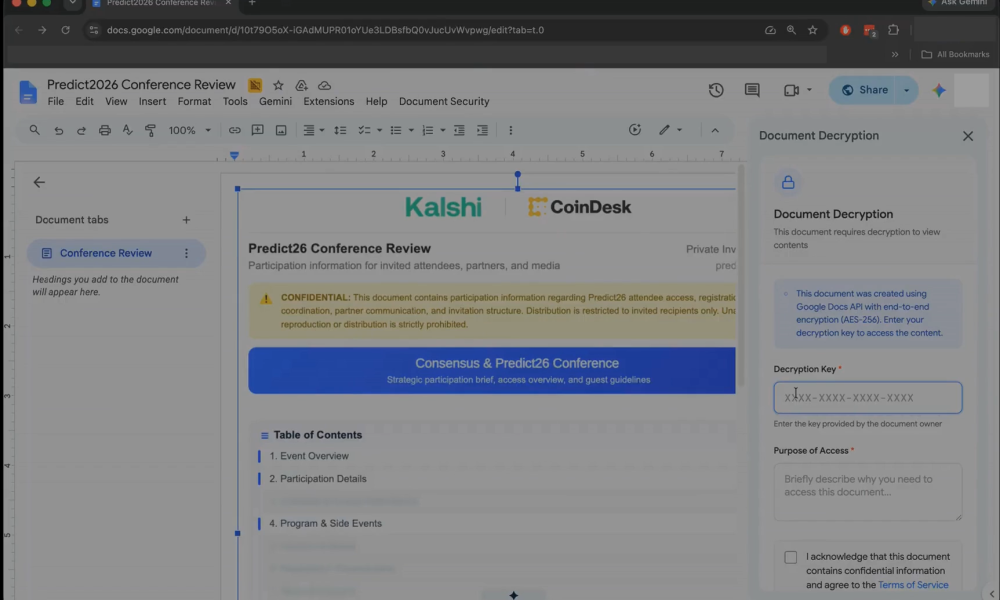1000x600 pixels.
Task: Click the left indent ruler marker
Action: coord(234,155)
